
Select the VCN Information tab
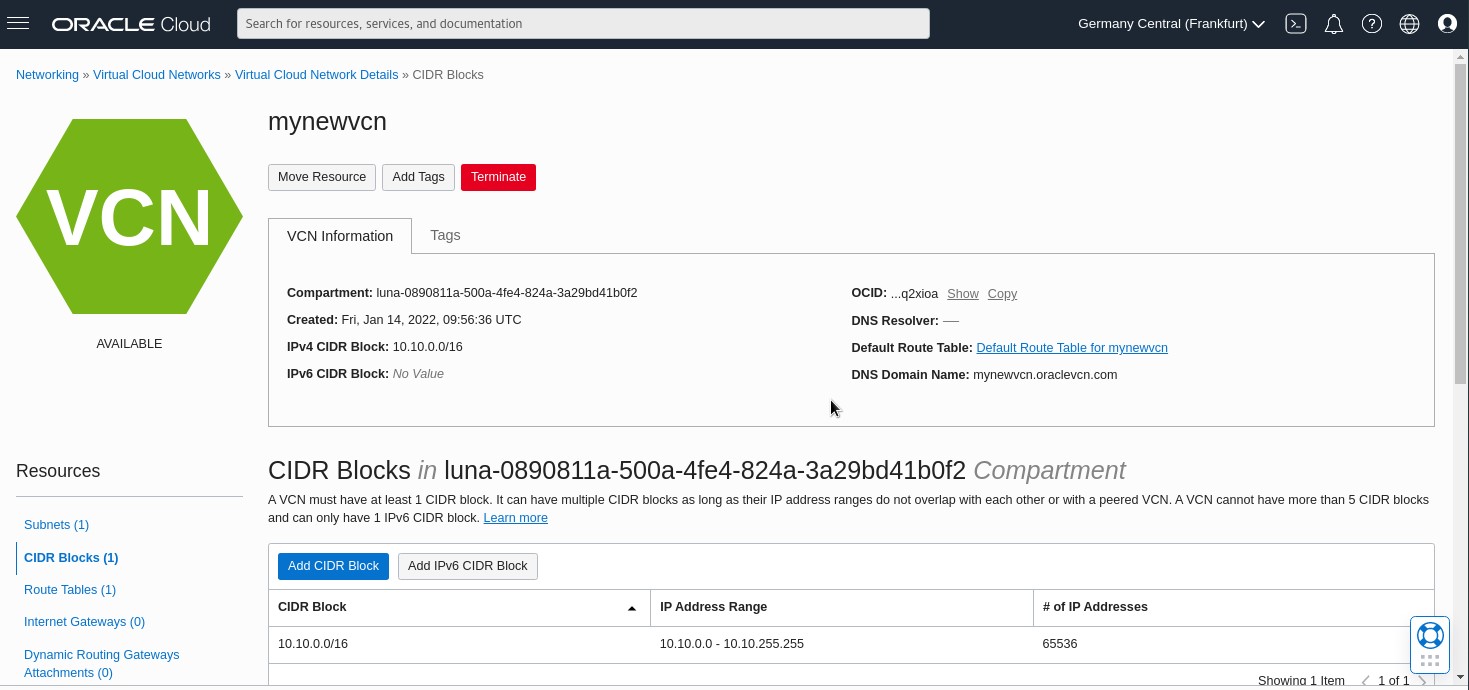340,236
